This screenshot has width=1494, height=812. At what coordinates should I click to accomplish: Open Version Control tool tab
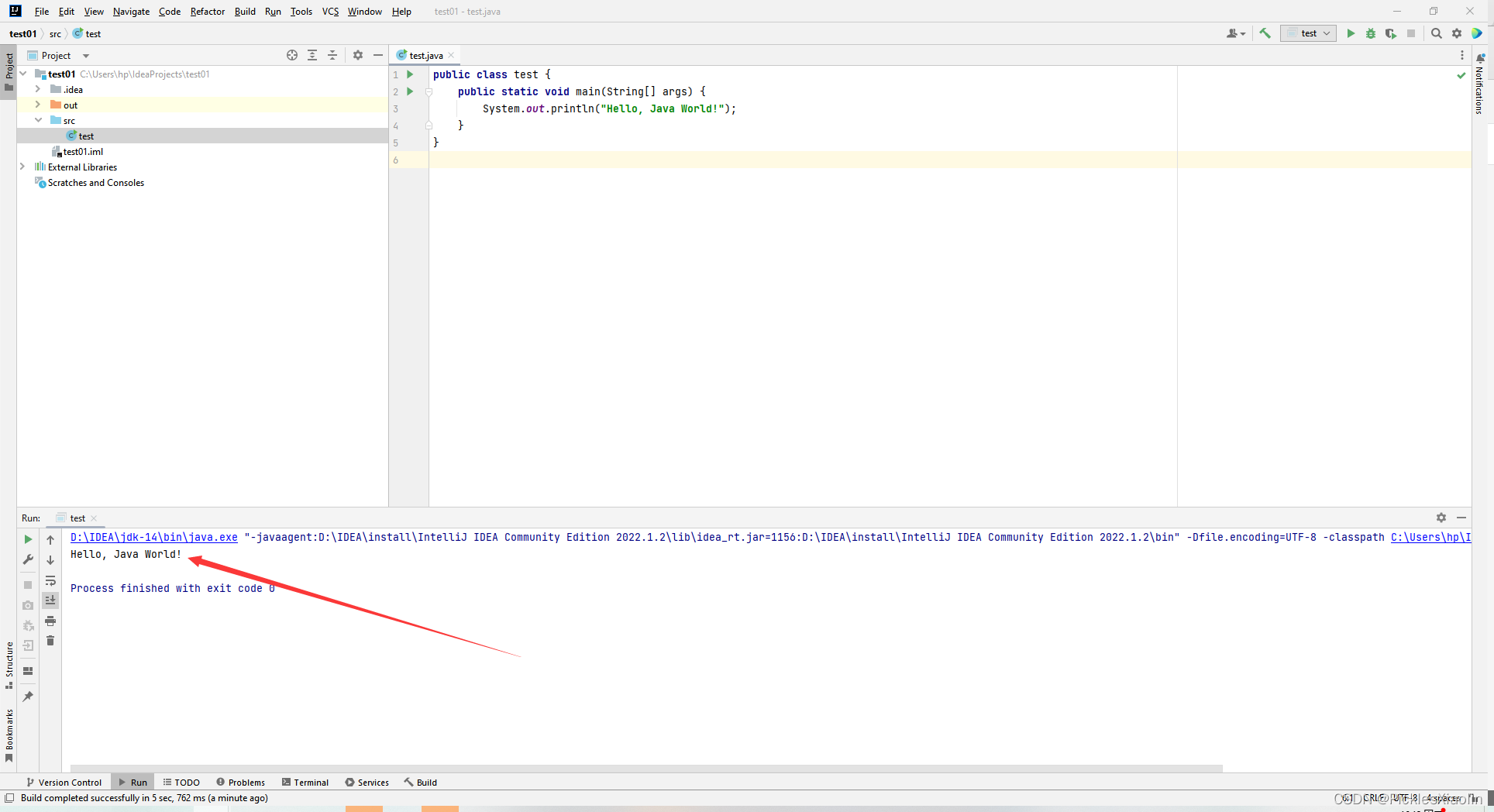64,783
